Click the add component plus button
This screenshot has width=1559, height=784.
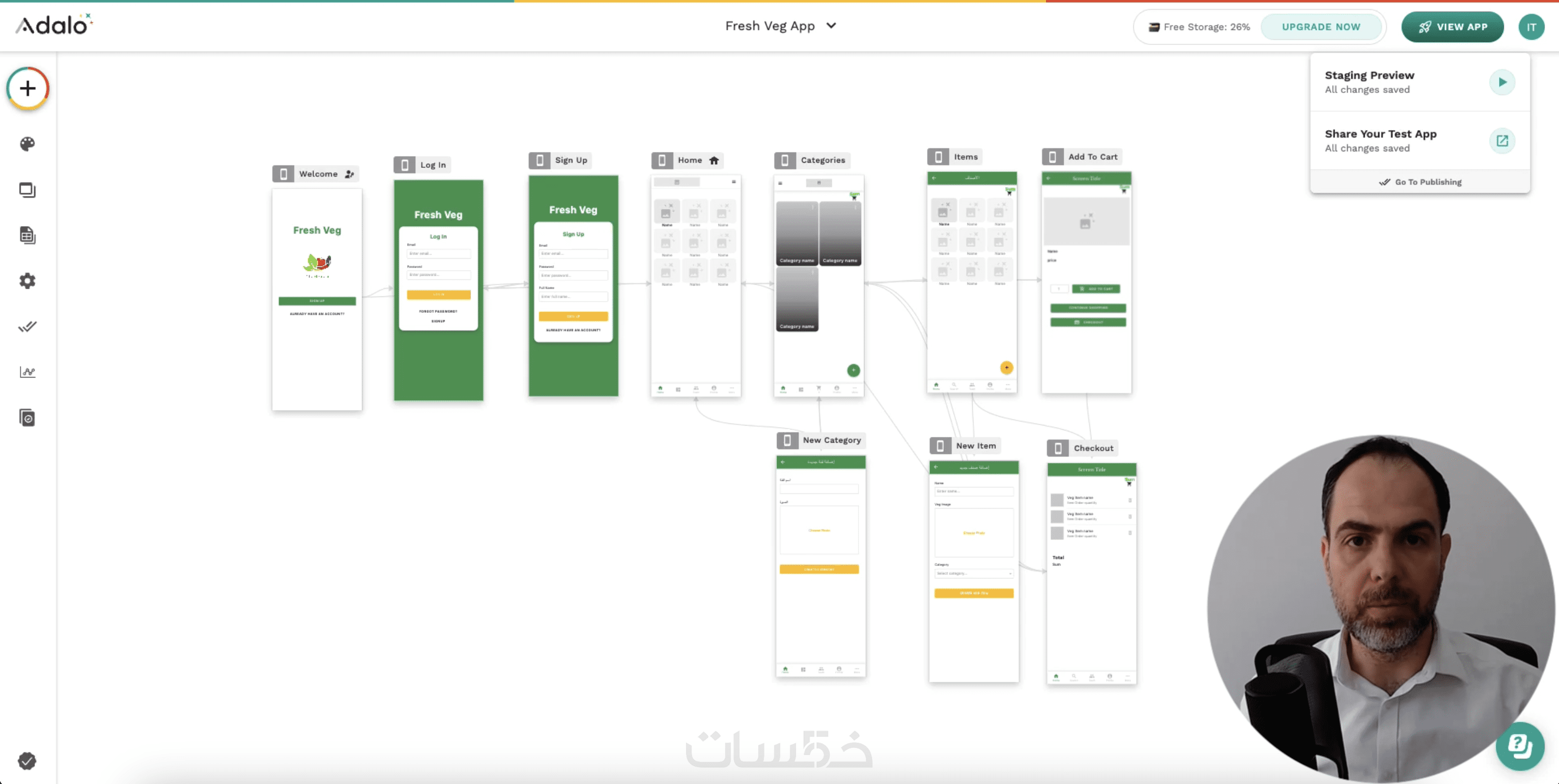click(27, 88)
